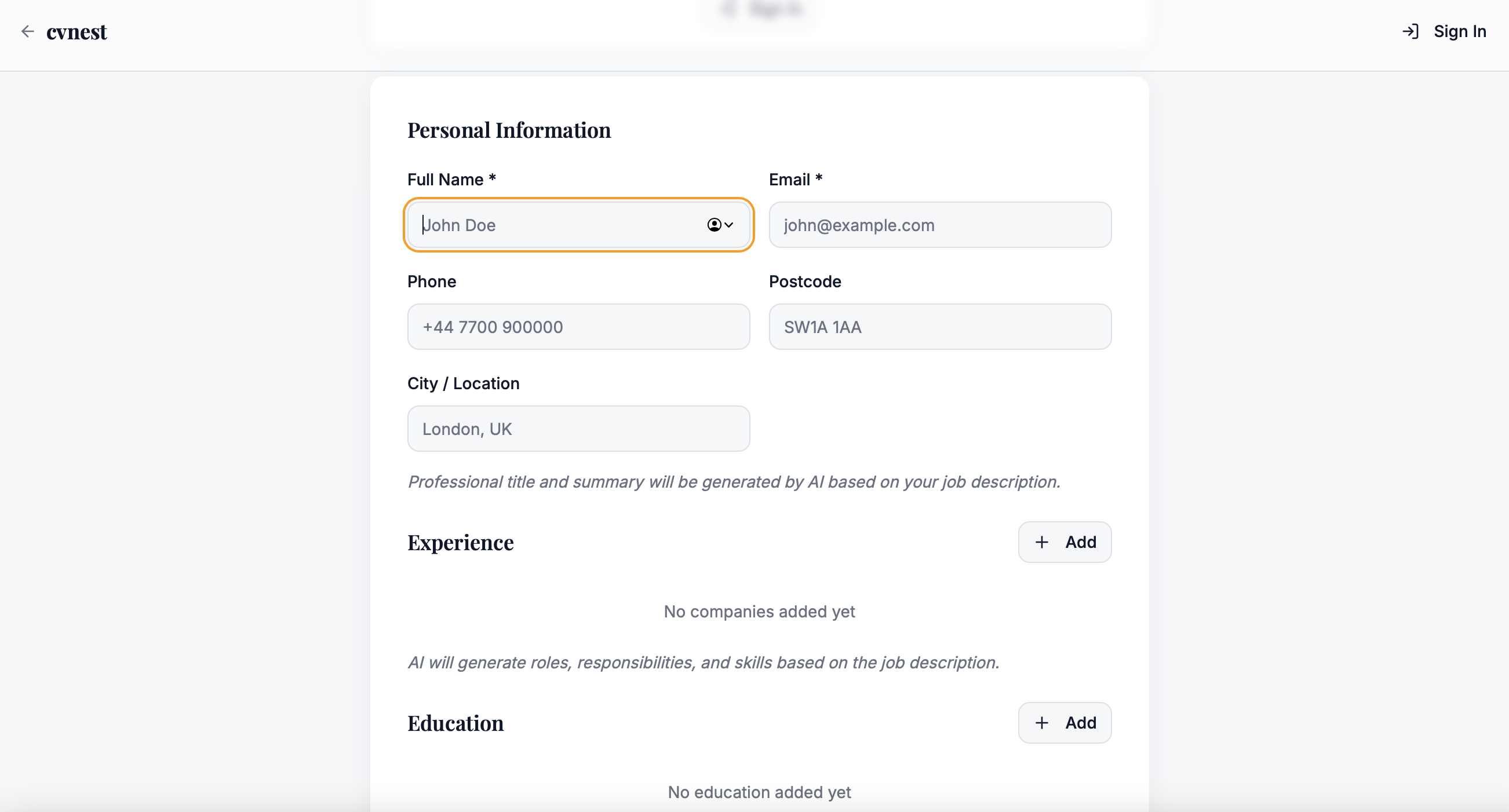The height and width of the screenshot is (812, 1509).
Task: Focus the Full Name input field
Action: click(x=556, y=225)
